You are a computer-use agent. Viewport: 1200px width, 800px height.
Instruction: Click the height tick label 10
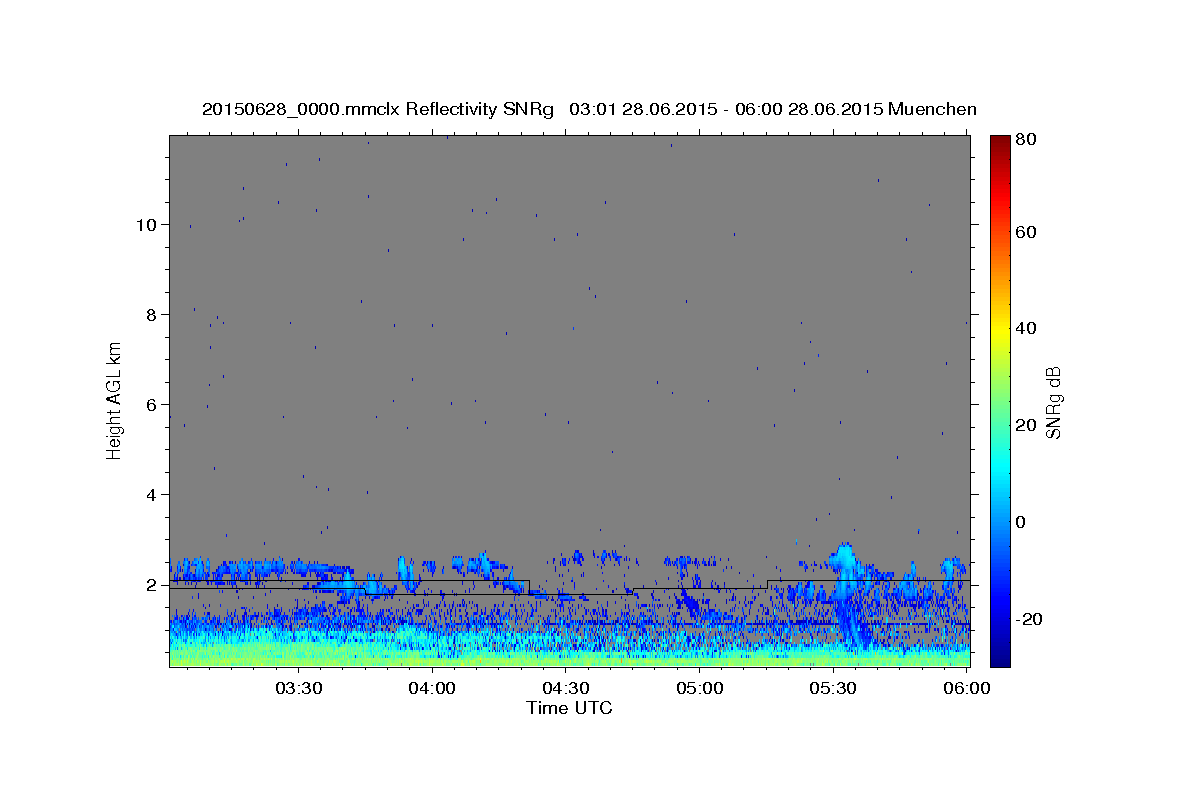[x=146, y=224]
